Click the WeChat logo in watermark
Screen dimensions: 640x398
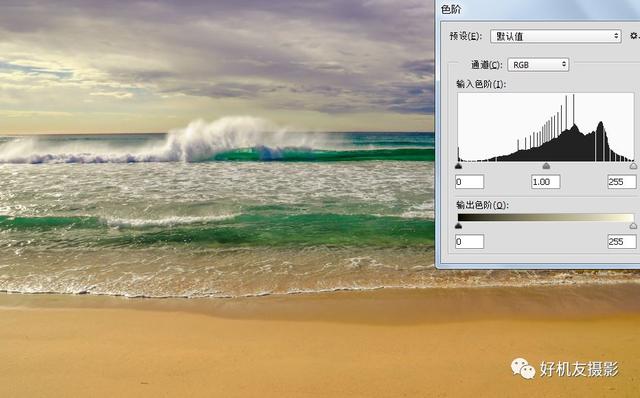coord(523,369)
